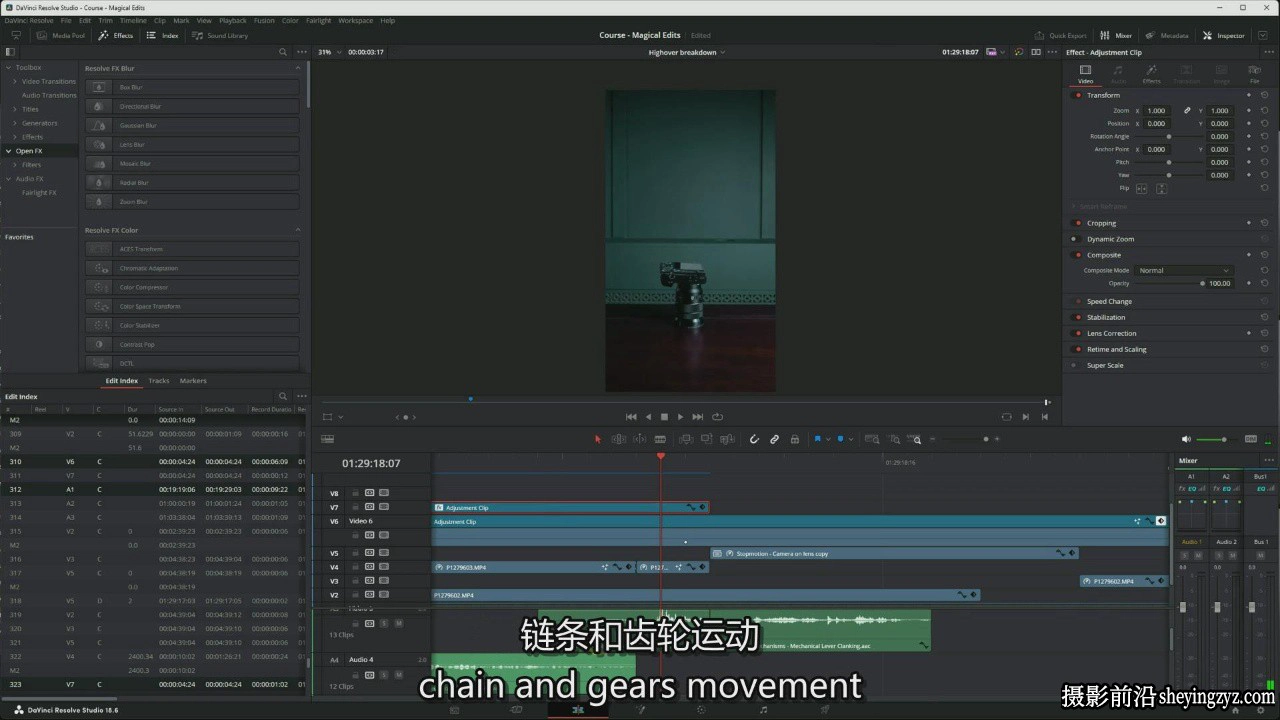Screen dimensions: 1280x720
Task: Play the timeline in reverse
Action: tap(648, 416)
